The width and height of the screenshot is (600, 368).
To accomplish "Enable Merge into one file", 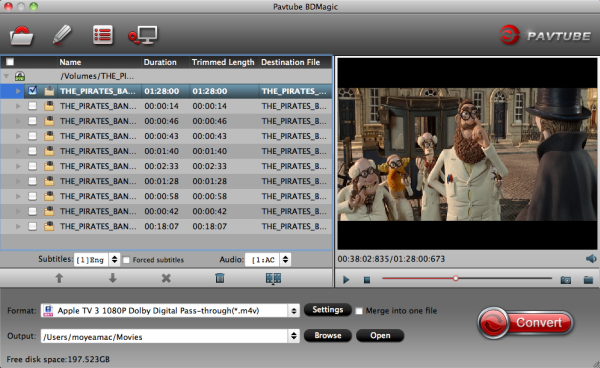I will click(359, 311).
